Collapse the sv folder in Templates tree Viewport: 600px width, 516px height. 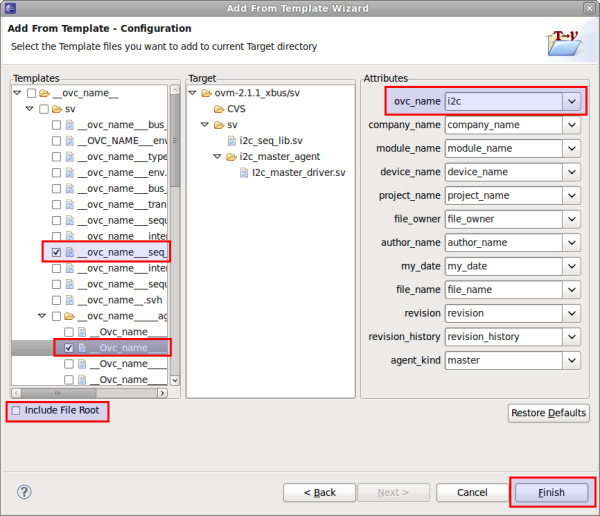point(31,109)
